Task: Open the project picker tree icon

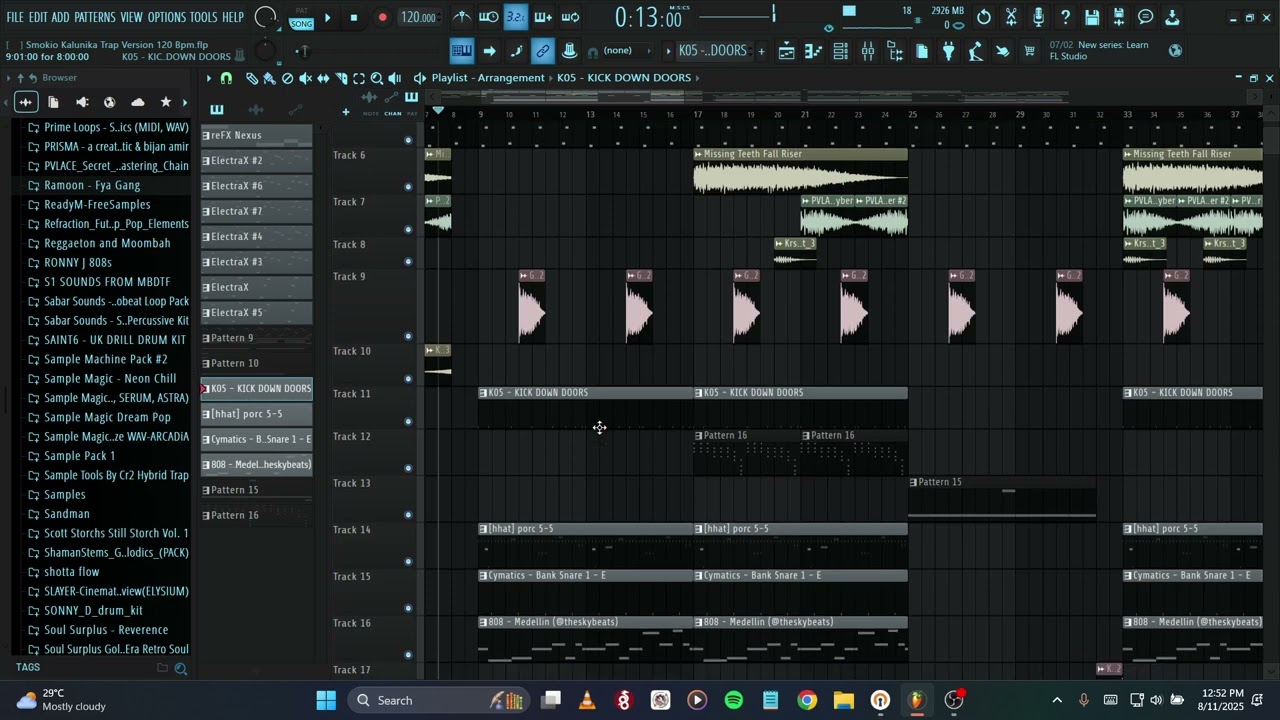Action: pos(895,51)
